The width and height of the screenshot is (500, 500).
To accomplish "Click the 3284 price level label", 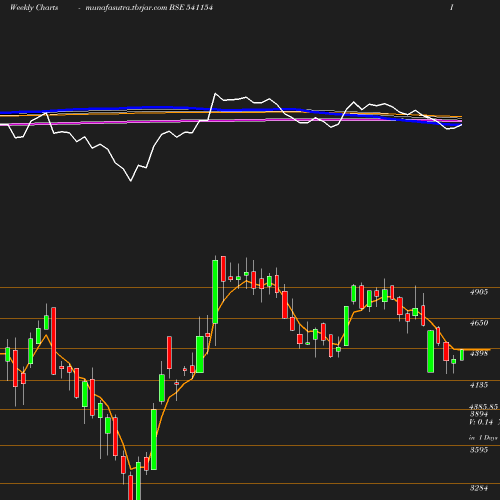I will pyautogui.click(x=479, y=488).
